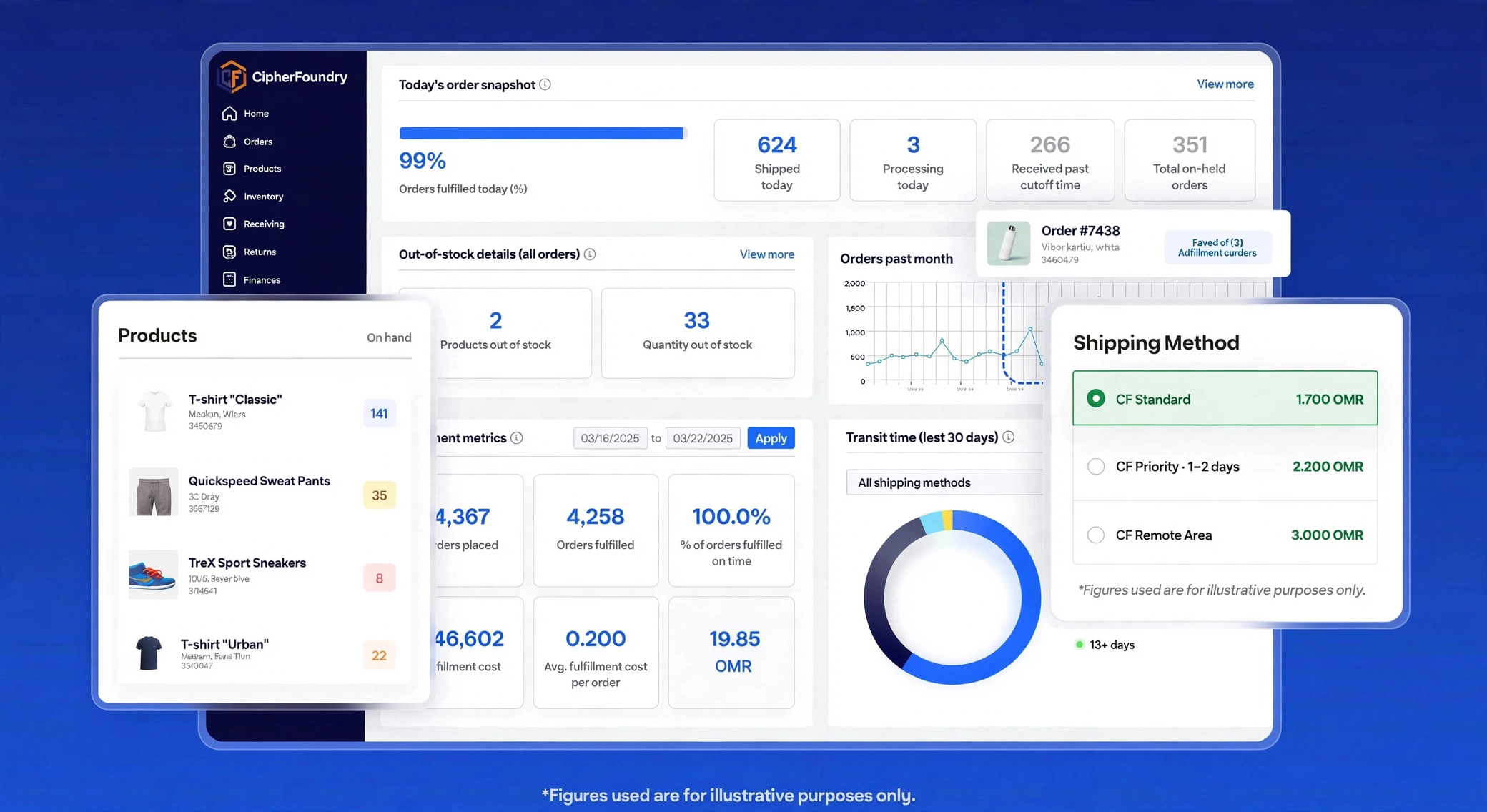The image size is (1487, 812).
Task: Click the Faved of (3) badge on Order #7438
Action: point(1217,247)
